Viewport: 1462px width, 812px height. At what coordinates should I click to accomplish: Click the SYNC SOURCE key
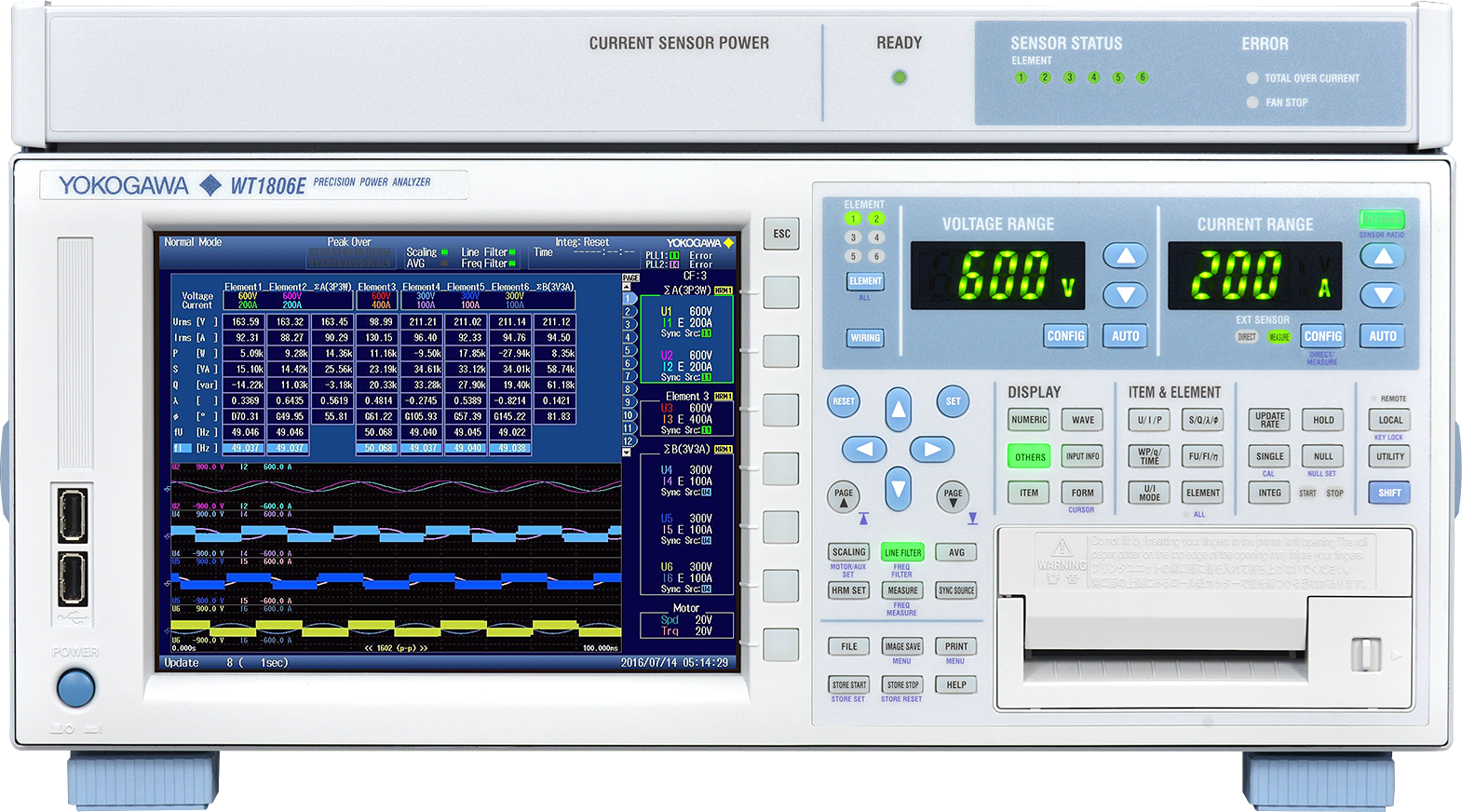(956, 590)
